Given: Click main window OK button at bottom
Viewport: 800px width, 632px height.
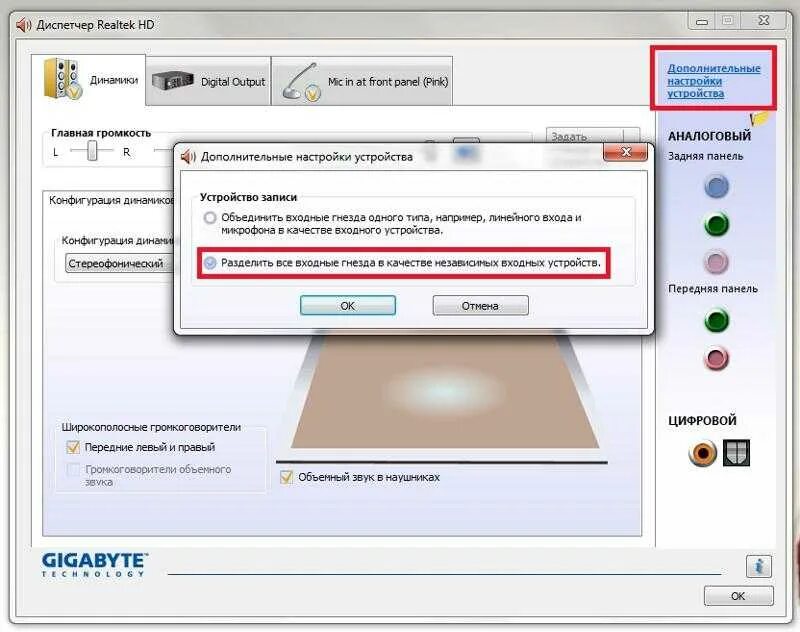Looking at the screenshot, I should click(x=738, y=596).
